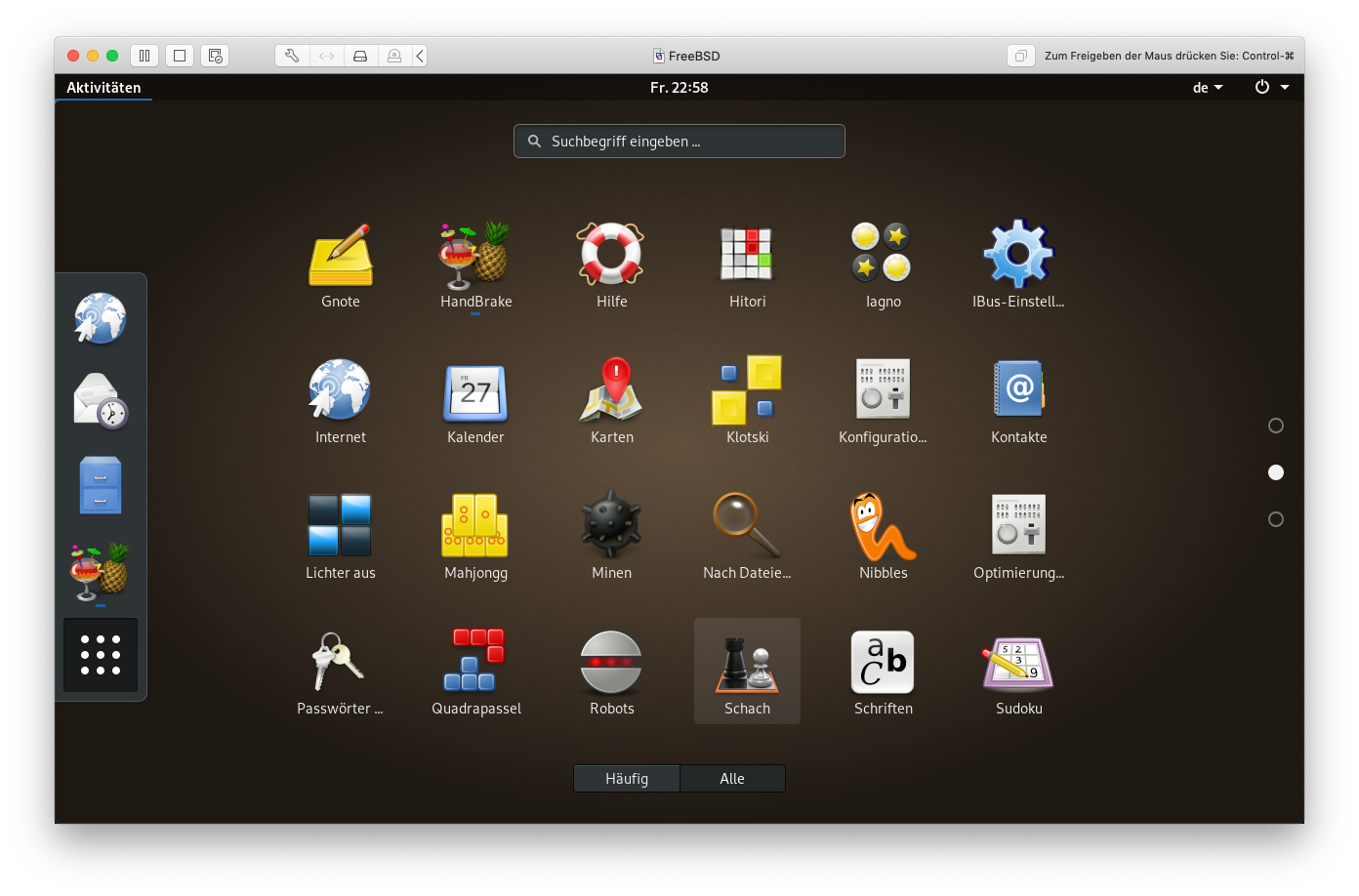
Task: Start the Nibbles worm game
Action: tap(883, 533)
